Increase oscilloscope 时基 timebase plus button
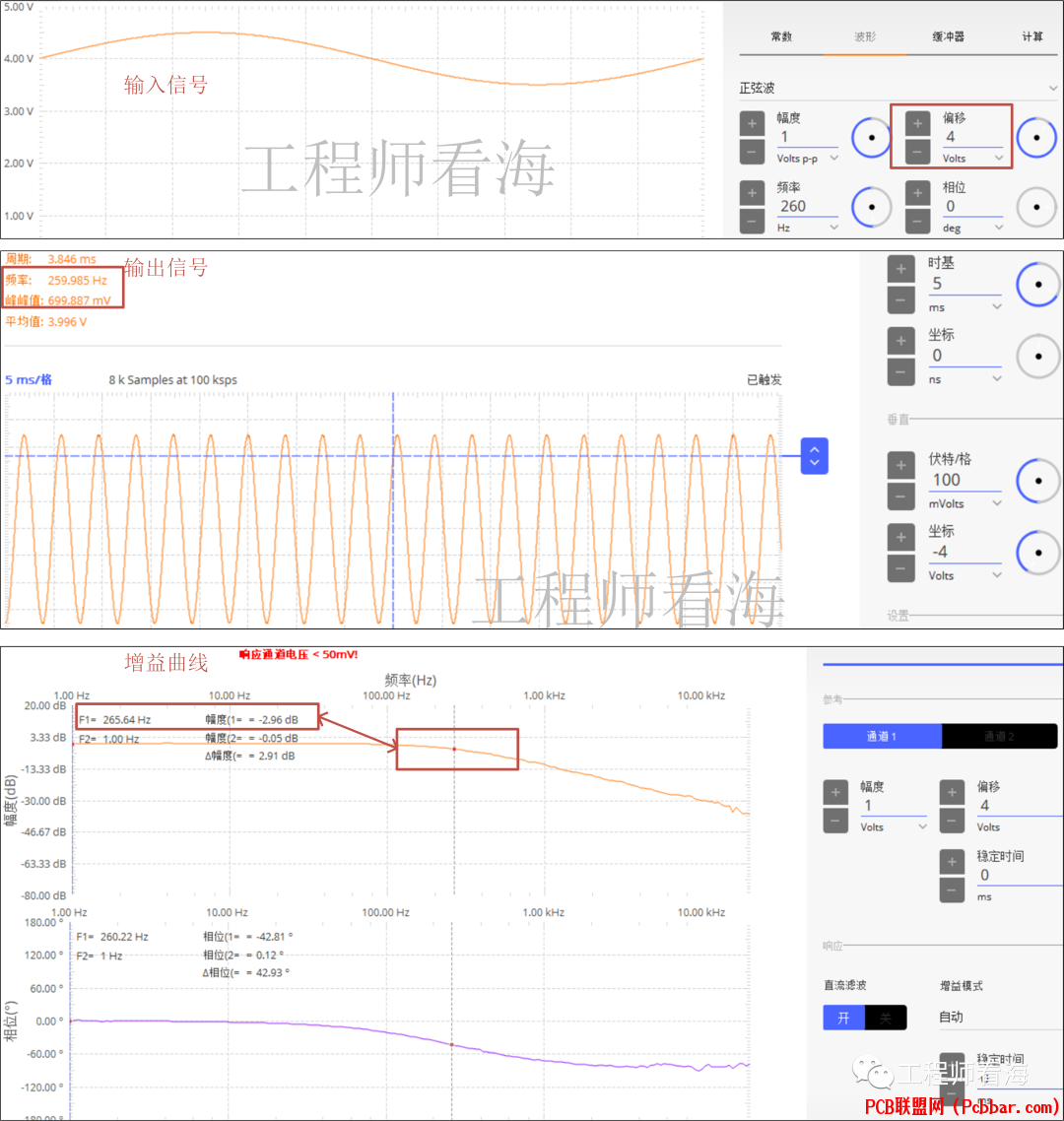The image size is (1064, 1121). point(901,270)
